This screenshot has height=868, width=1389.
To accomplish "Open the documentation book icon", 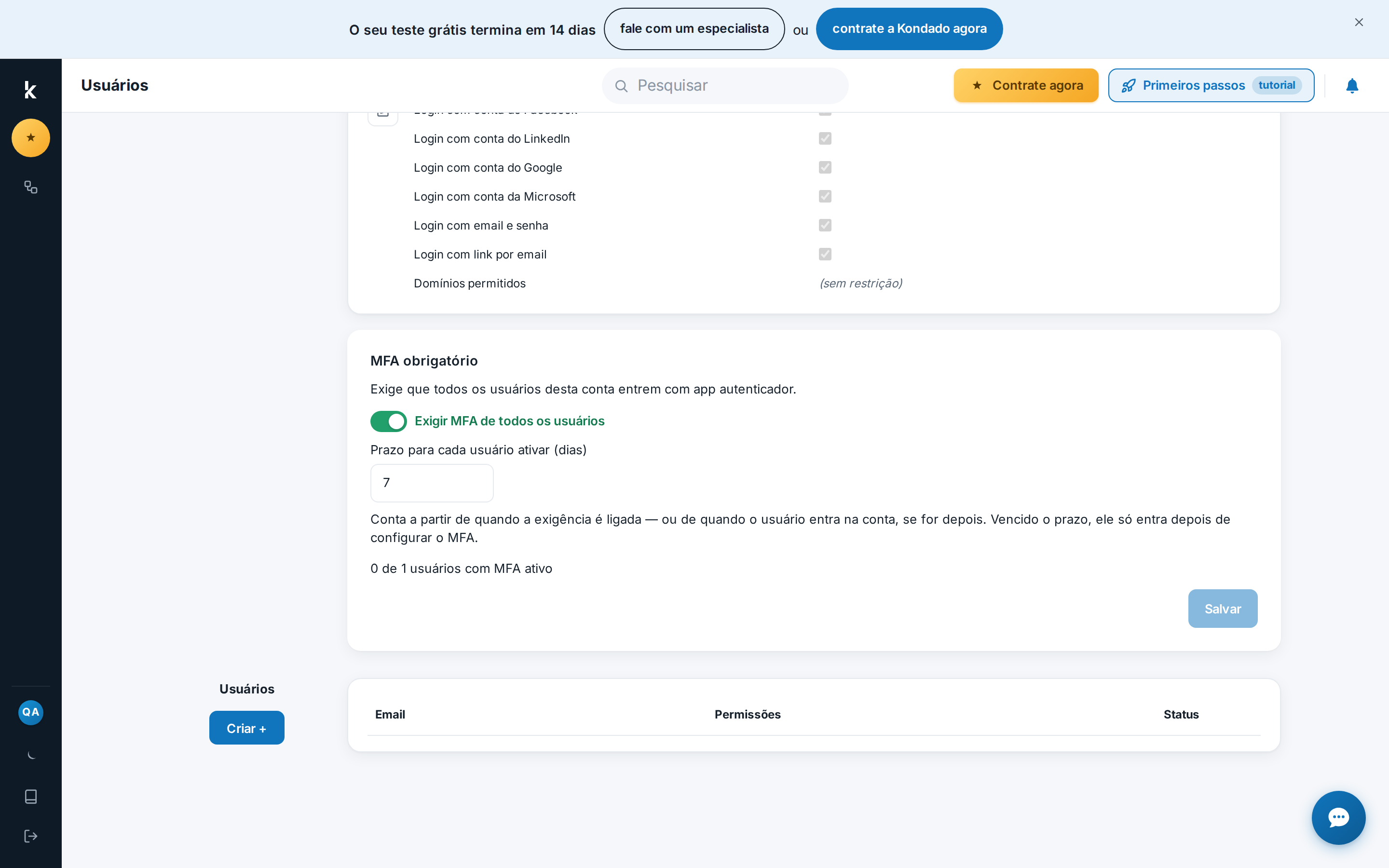I will click(x=30, y=796).
